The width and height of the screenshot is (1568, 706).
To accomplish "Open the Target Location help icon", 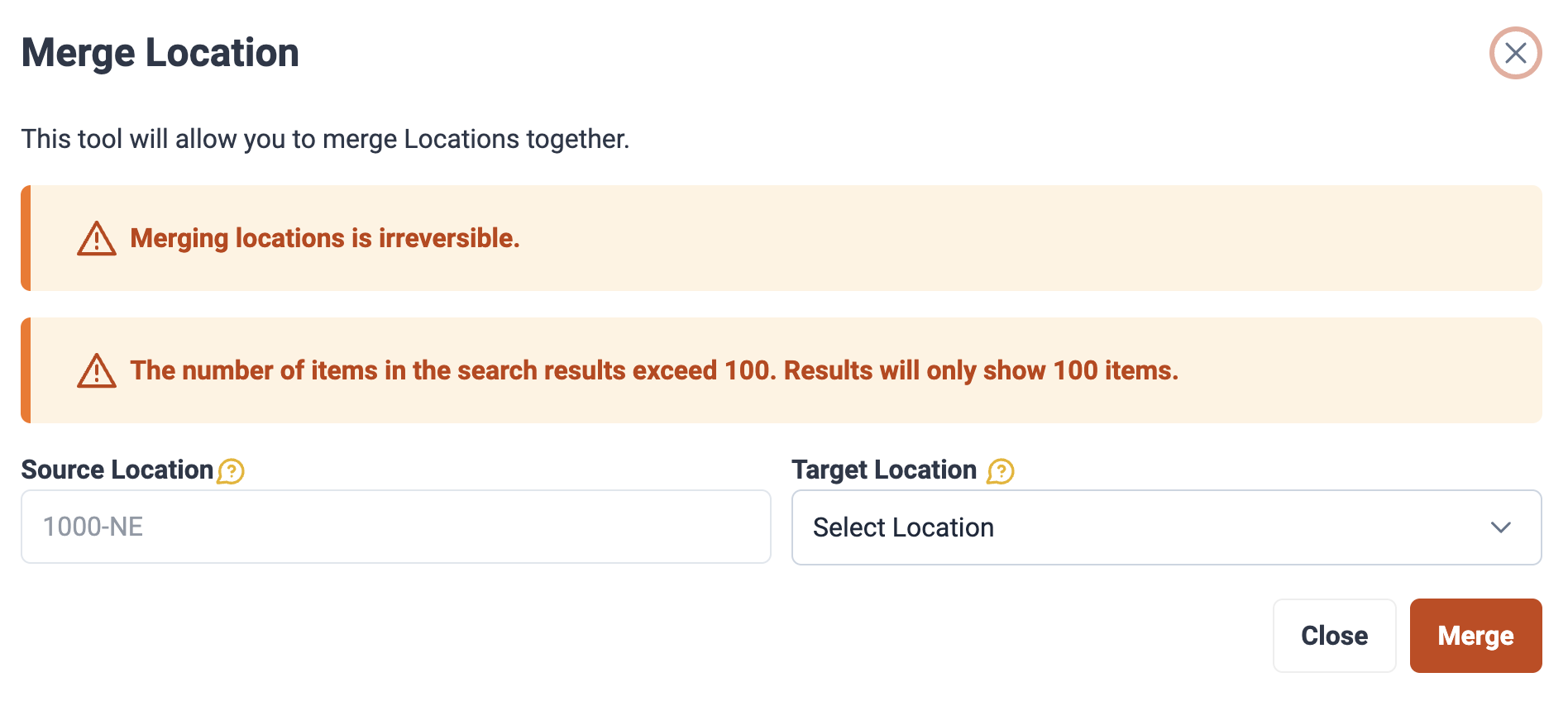I will 1001,471.
